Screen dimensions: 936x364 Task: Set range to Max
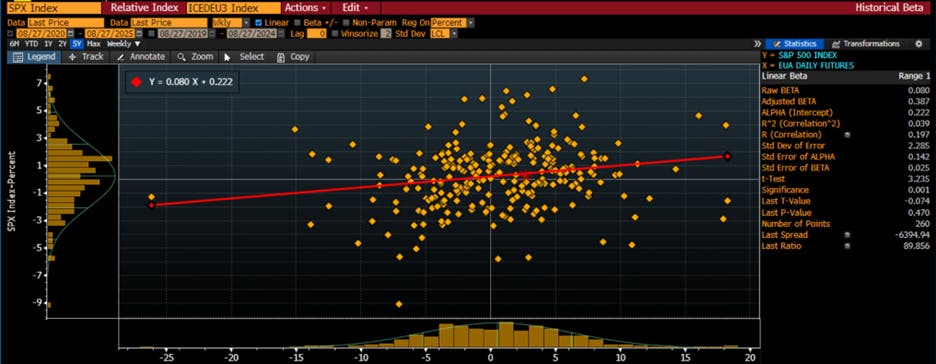[94, 44]
